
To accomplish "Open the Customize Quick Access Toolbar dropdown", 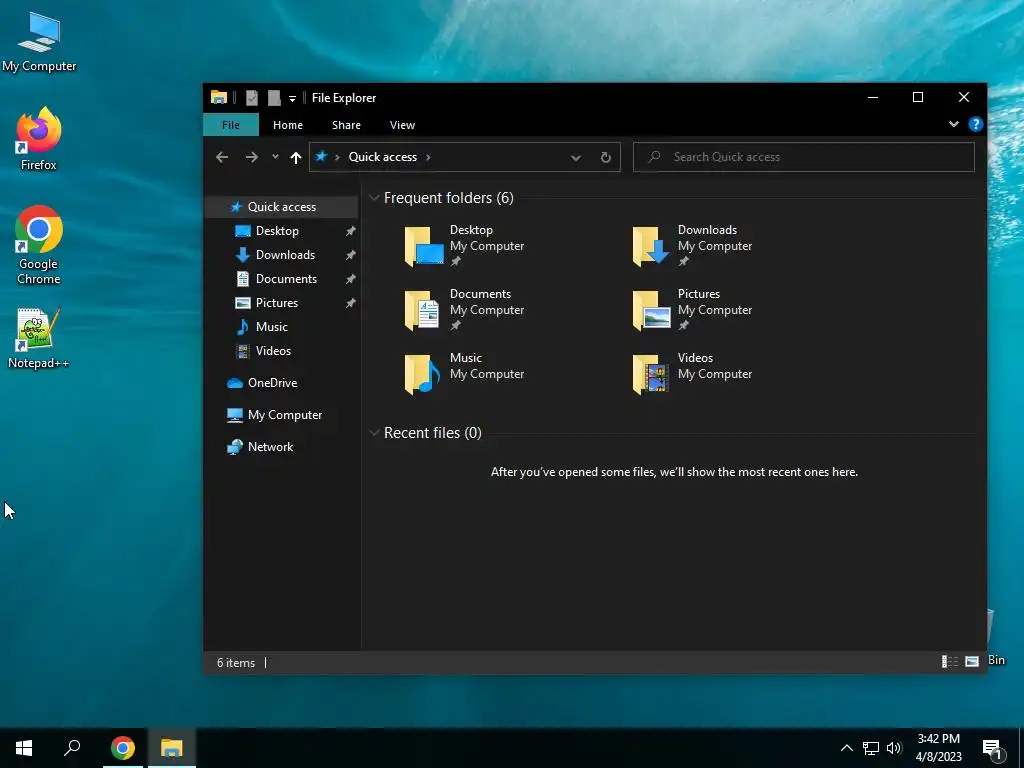I will coord(293,99).
